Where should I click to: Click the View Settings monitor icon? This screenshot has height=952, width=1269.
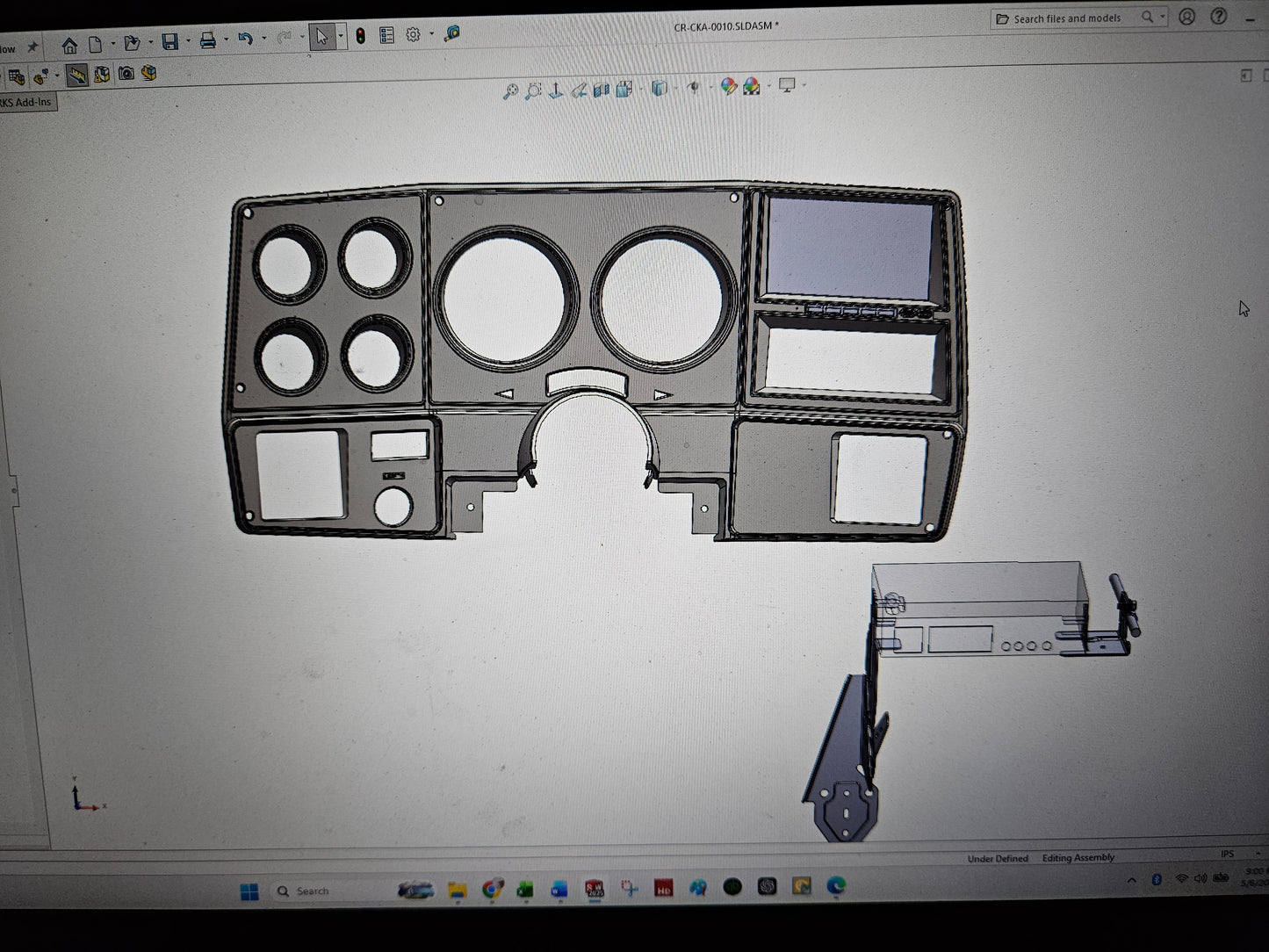pyautogui.click(x=787, y=85)
